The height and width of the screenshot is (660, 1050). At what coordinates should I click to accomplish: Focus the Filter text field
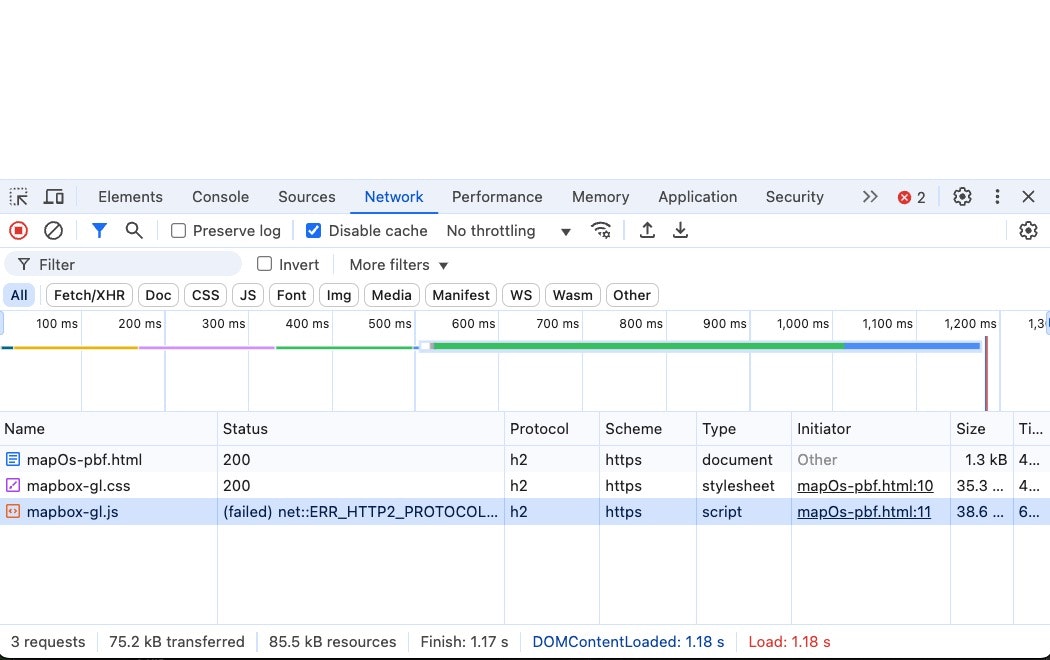click(x=123, y=264)
